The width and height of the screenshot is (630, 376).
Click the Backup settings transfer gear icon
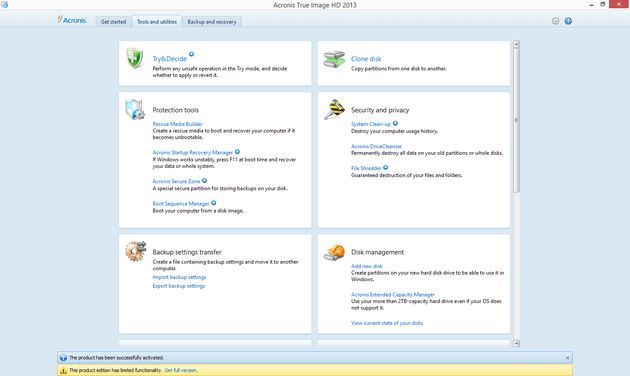coord(135,251)
